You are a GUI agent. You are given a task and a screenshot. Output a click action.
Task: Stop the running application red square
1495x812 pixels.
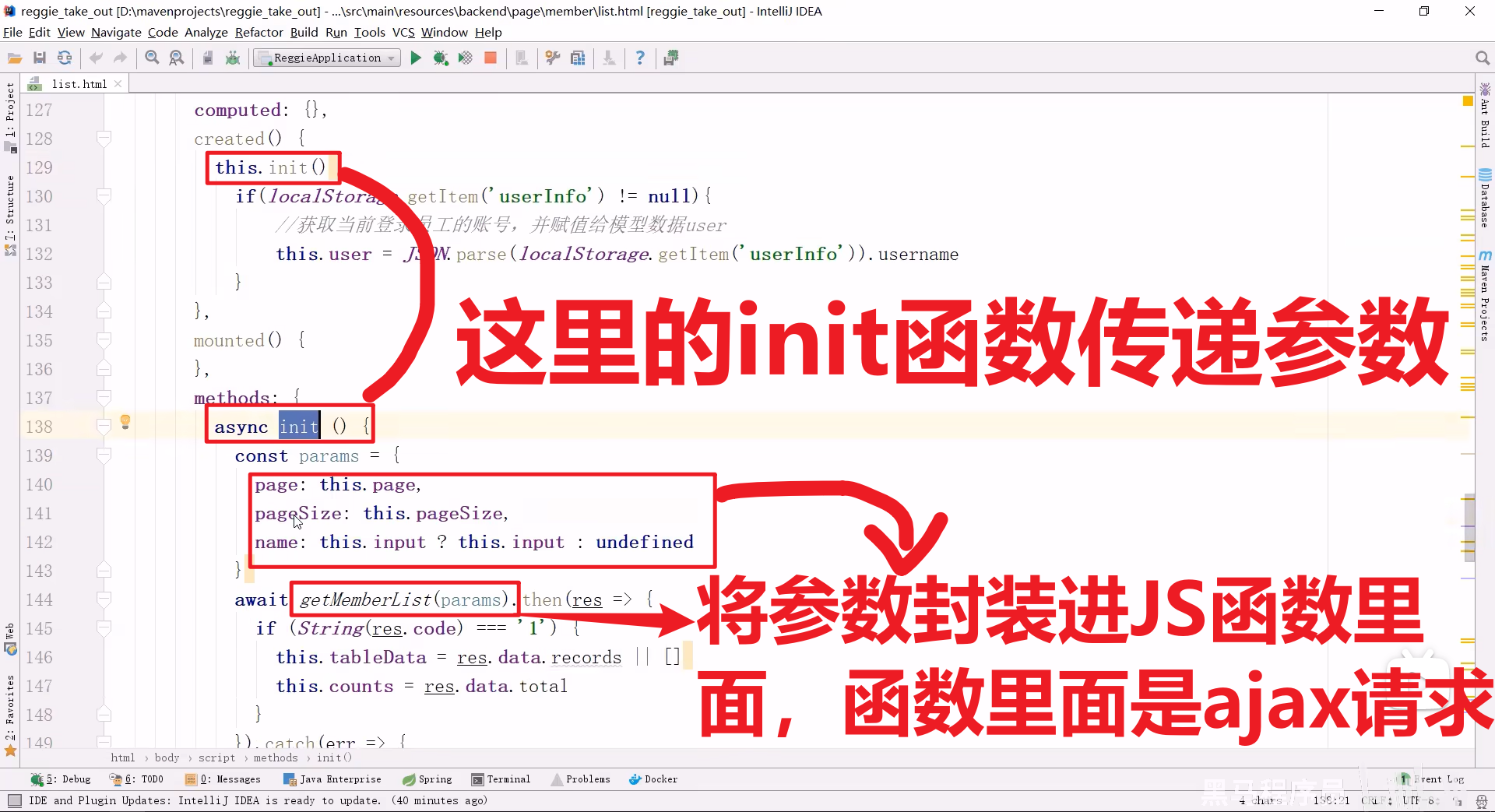491,58
